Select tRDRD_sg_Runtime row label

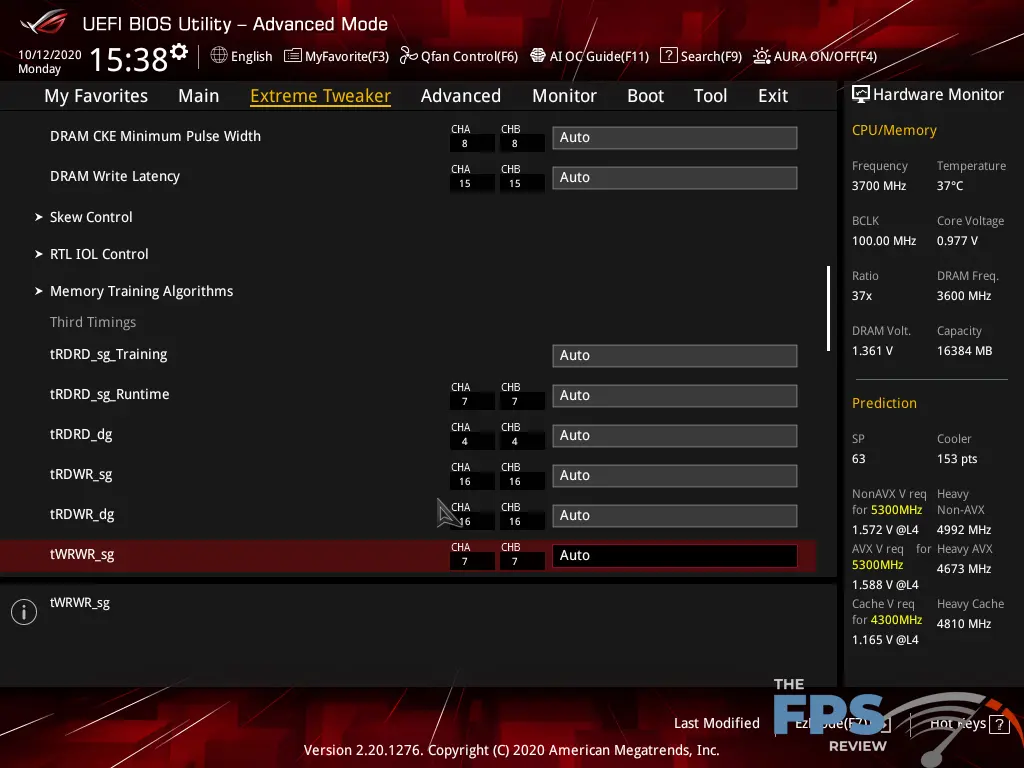pos(110,394)
